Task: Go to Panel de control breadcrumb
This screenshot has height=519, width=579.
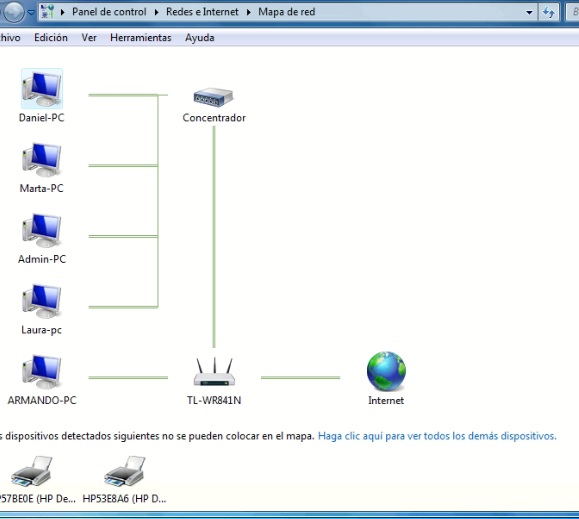Action: 109,12
